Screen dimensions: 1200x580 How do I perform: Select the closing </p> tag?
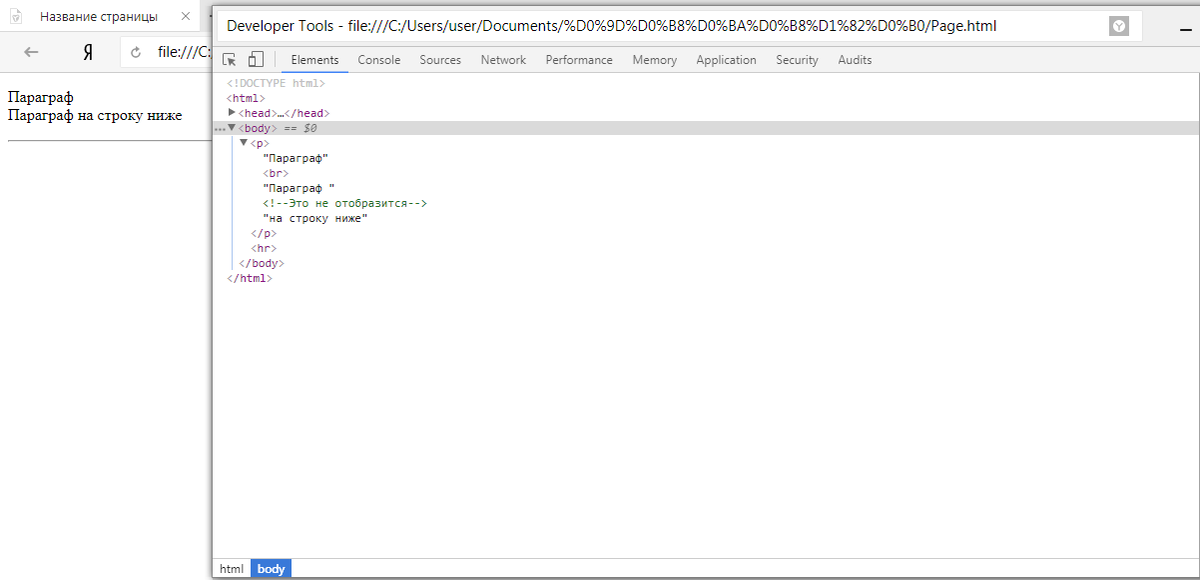263,234
